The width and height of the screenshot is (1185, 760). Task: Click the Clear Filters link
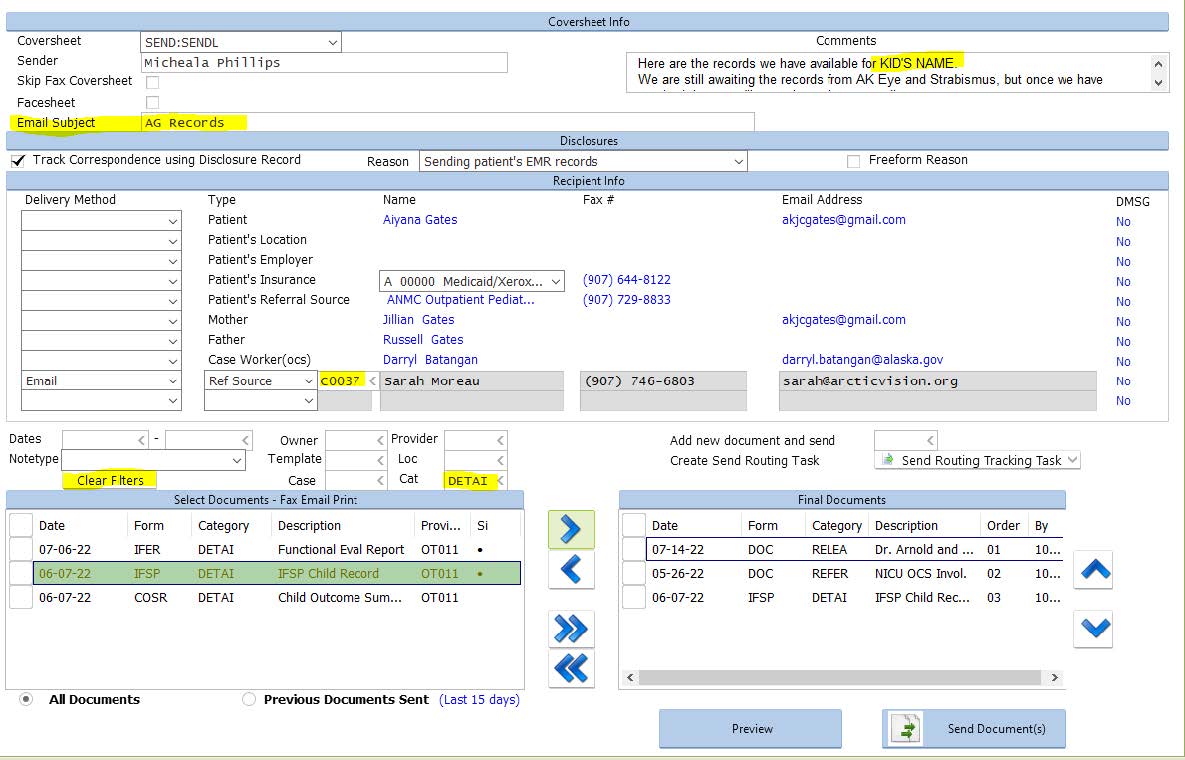point(110,481)
